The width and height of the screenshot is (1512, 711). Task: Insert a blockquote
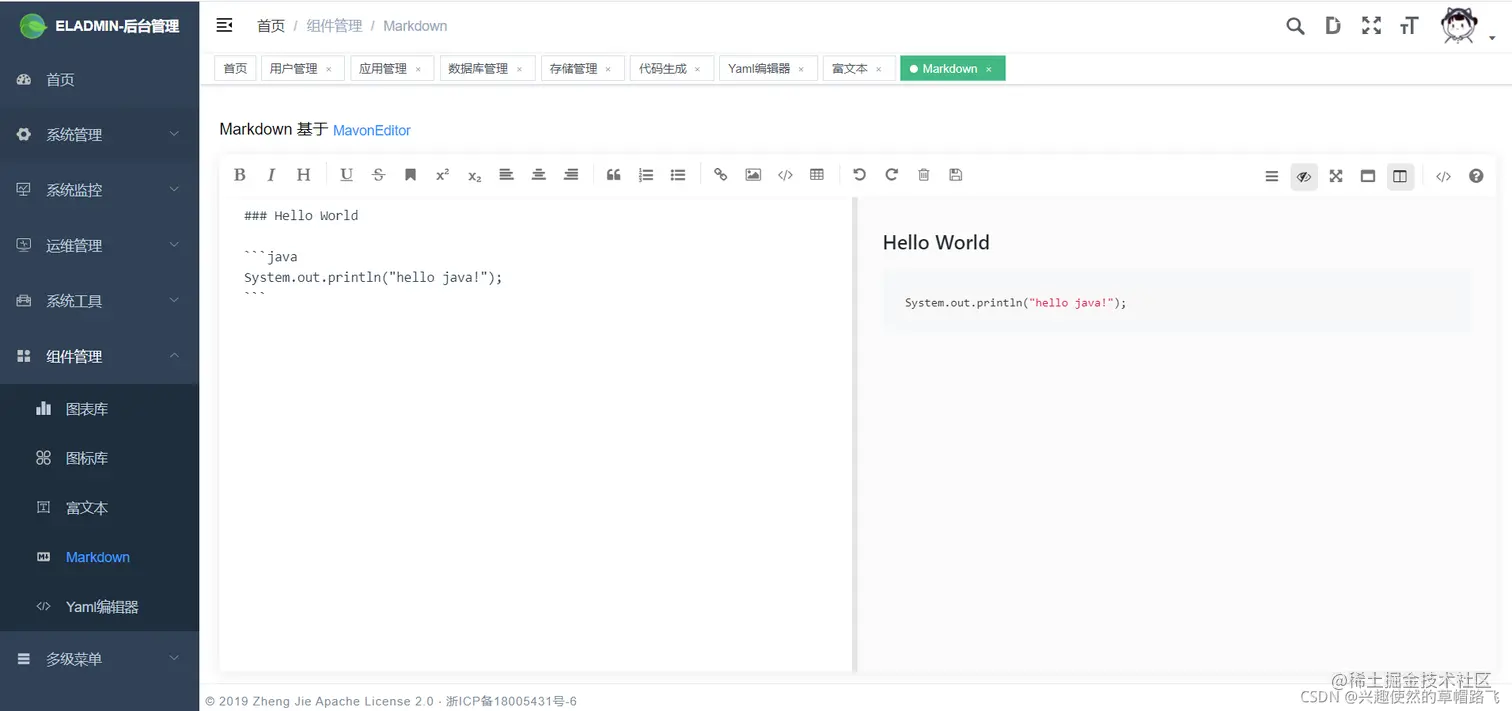point(614,175)
